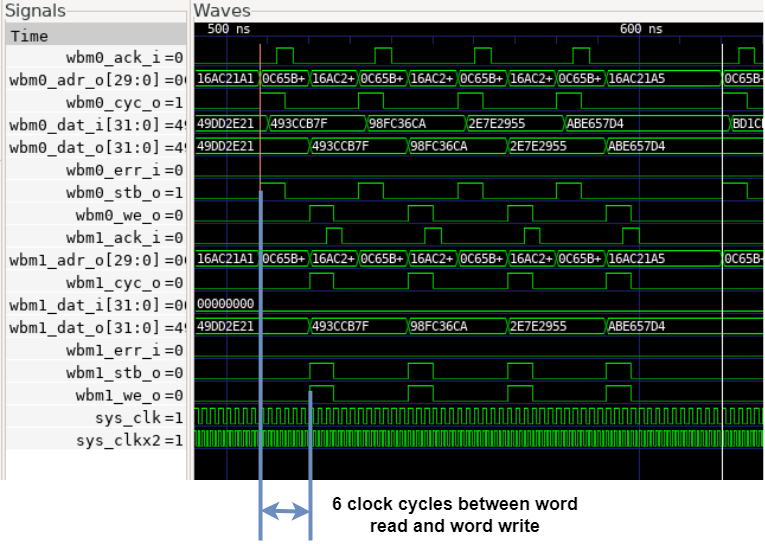Screen dimensions: 765x544
Task: Select the Time header row in Signals
Action: [x=96, y=36]
